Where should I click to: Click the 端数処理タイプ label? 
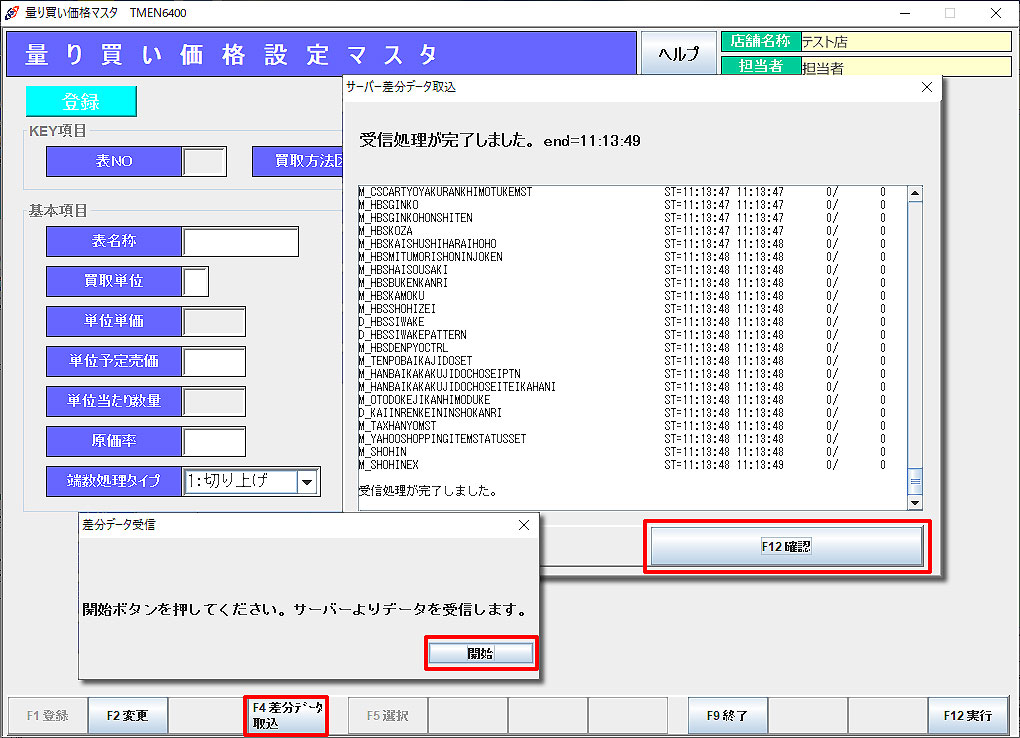114,482
